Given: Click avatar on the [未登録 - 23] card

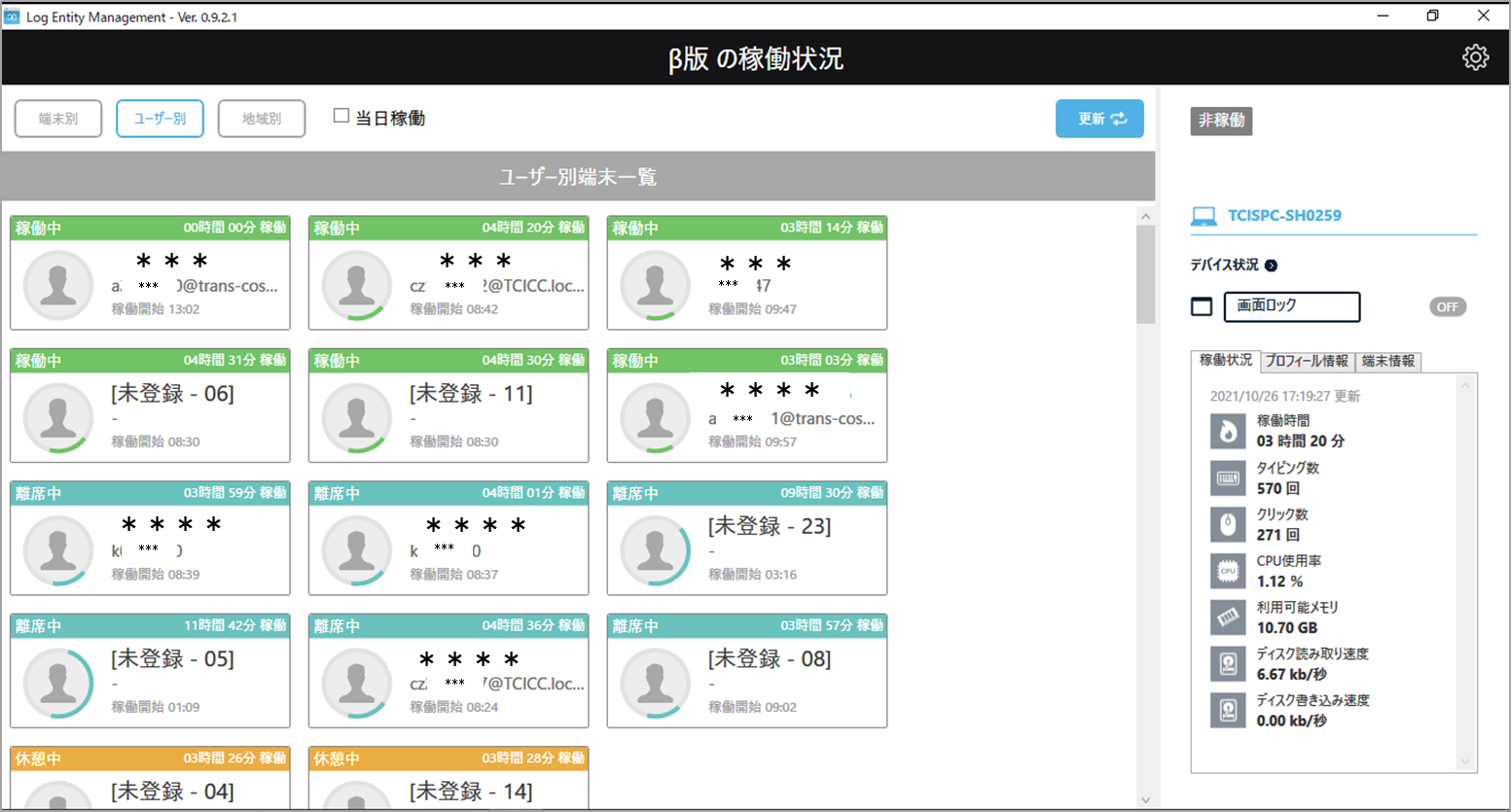Looking at the screenshot, I should coord(656,550).
